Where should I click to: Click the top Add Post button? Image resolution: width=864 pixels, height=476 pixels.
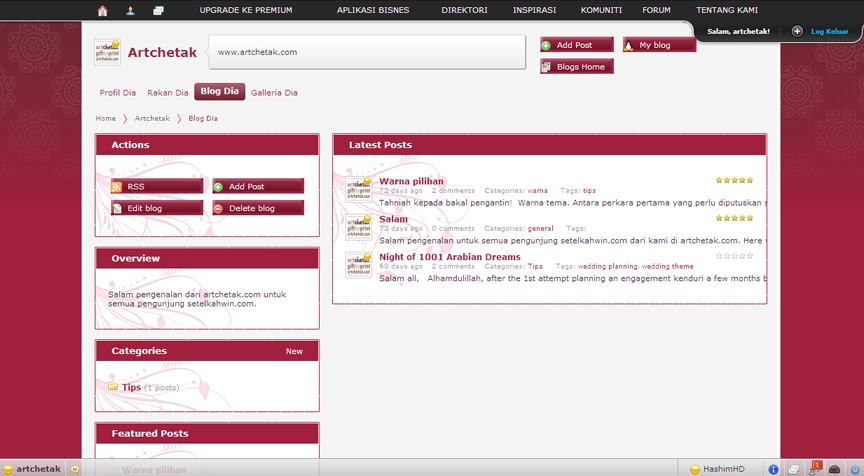[577, 45]
